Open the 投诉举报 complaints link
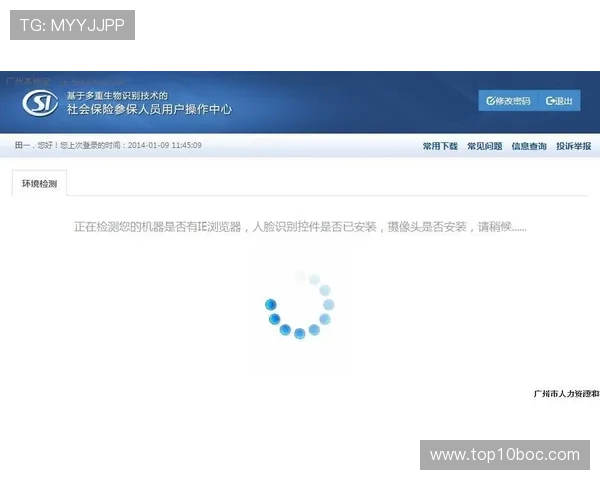Image resolution: width=600 pixels, height=480 pixels. click(x=574, y=146)
